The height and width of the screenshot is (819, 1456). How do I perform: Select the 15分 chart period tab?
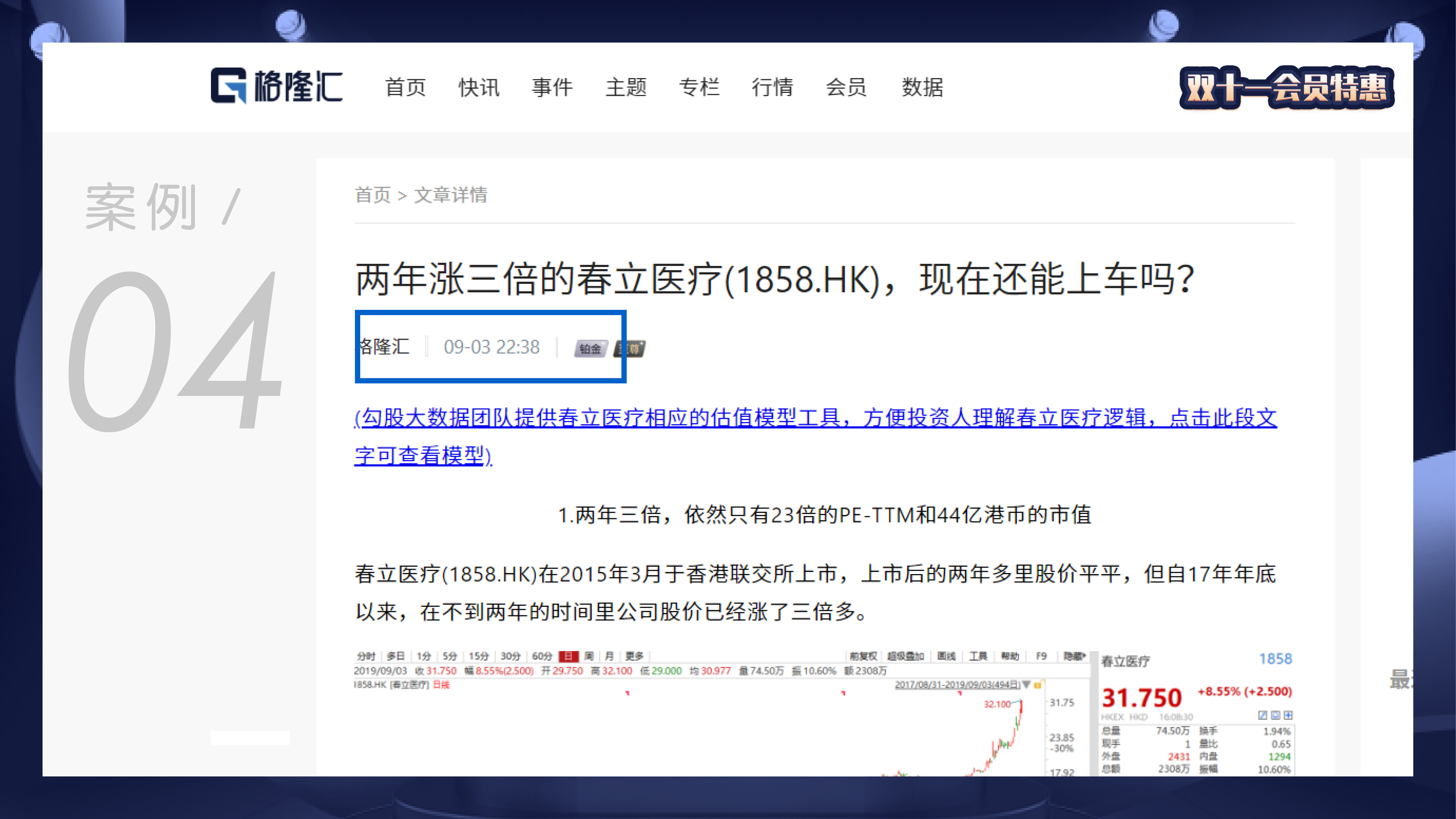coord(479,656)
